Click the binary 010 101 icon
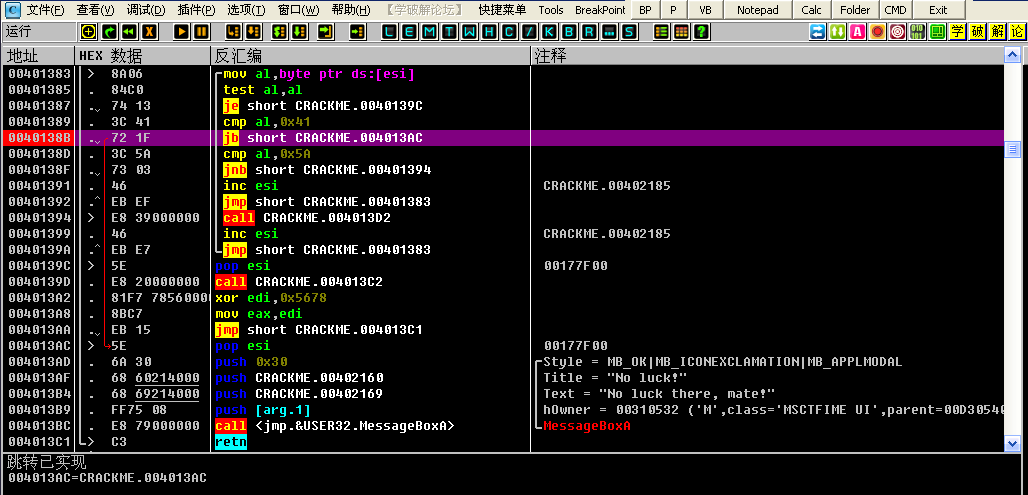The image size is (1028, 495). click(917, 31)
